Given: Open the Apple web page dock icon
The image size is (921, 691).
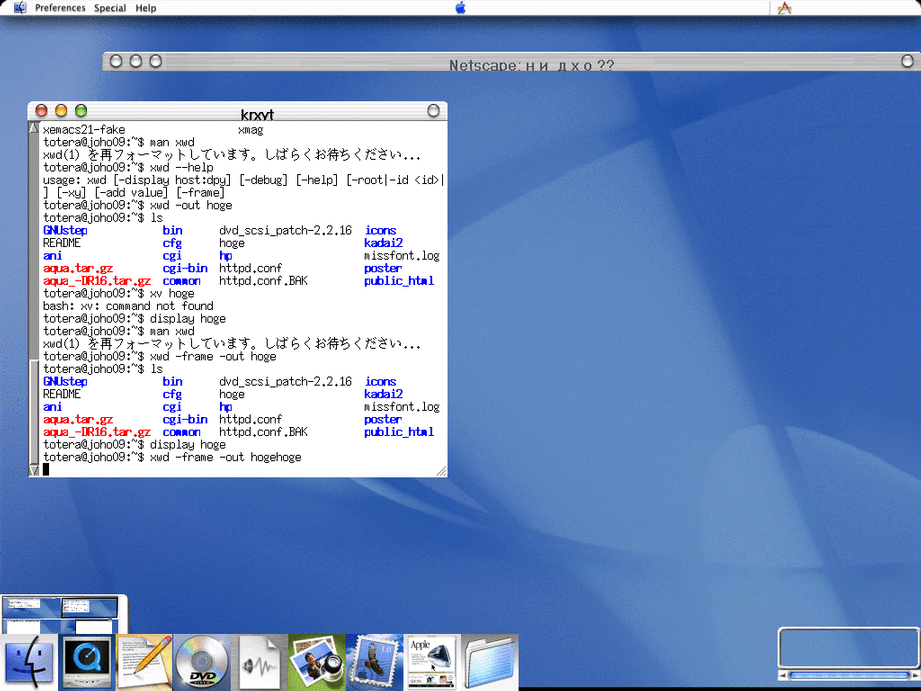Looking at the screenshot, I should 431,662.
